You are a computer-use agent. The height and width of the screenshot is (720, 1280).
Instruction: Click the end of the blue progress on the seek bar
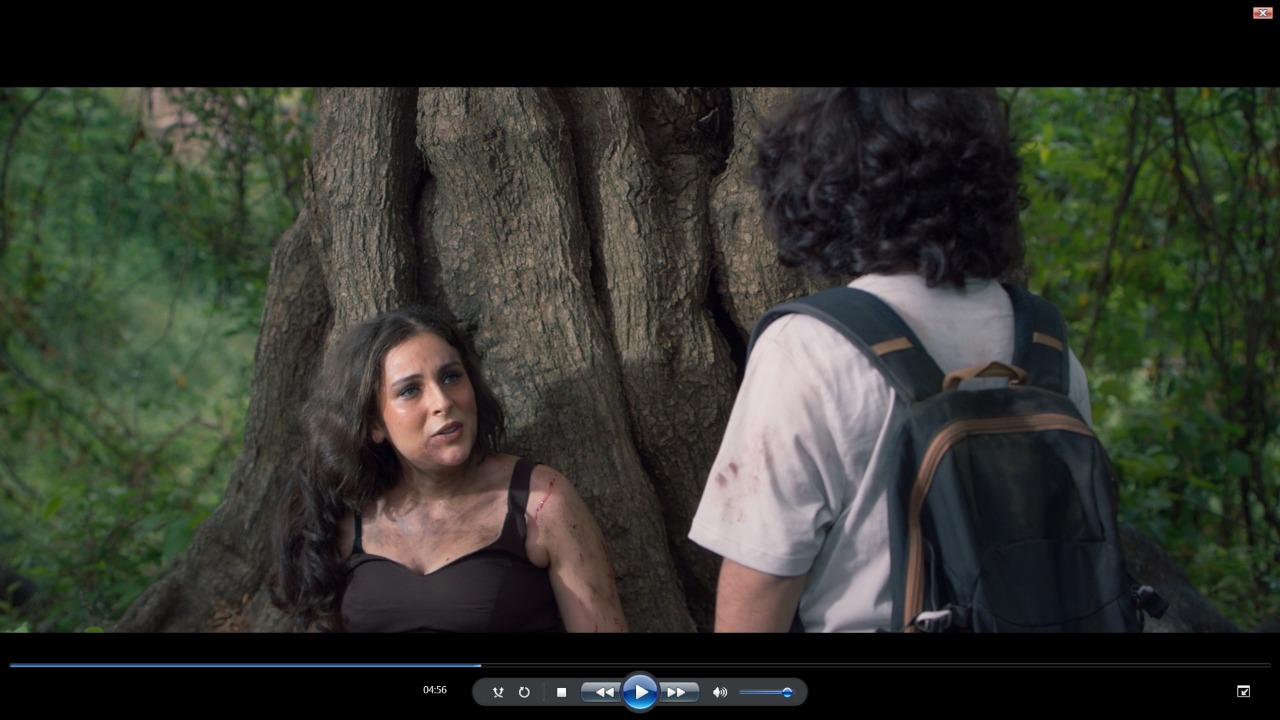[x=480, y=665]
